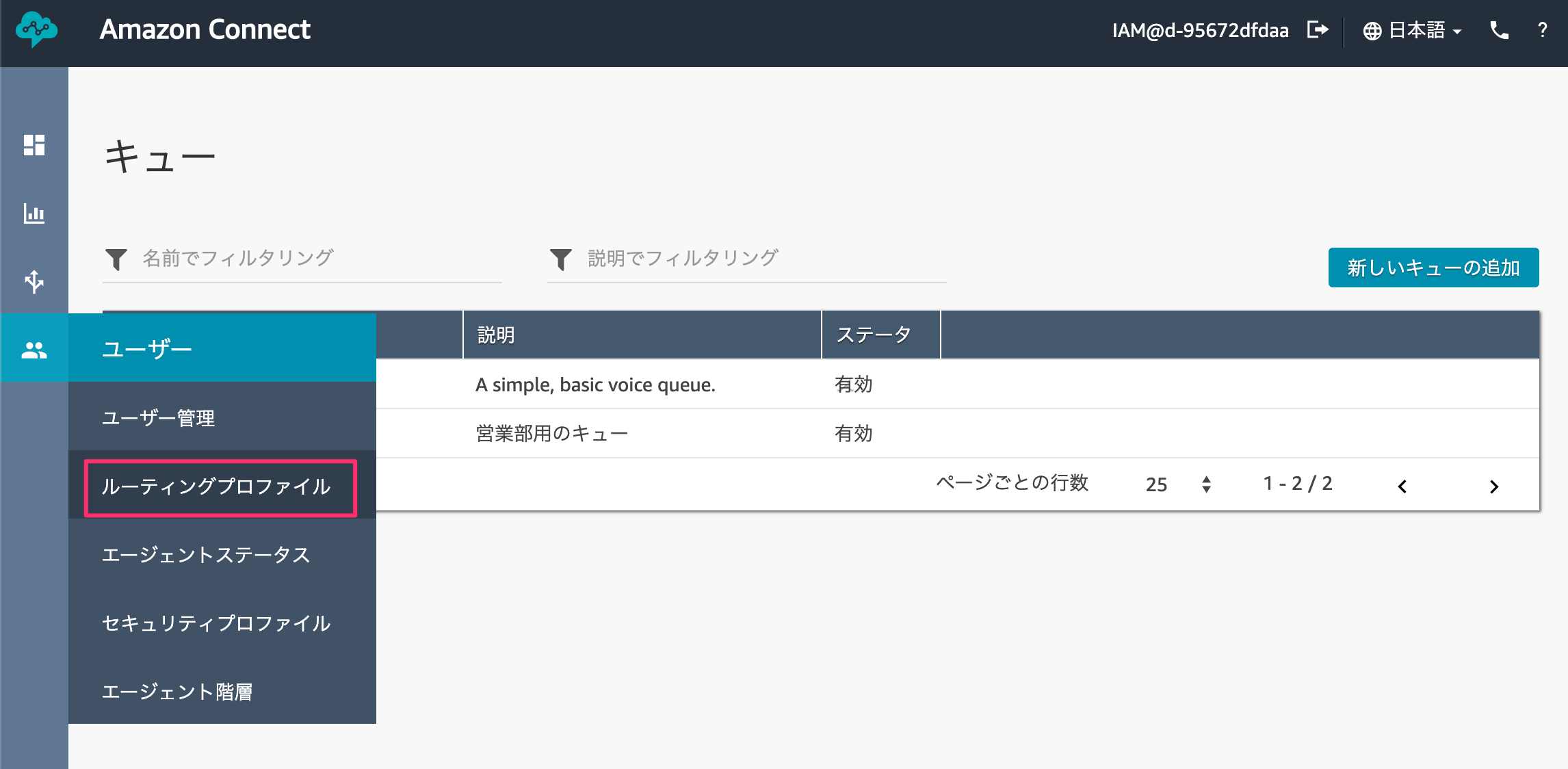Open the dashboard icon in sidebar
Screen dimensions: 1568x769
tap(34, 145)
